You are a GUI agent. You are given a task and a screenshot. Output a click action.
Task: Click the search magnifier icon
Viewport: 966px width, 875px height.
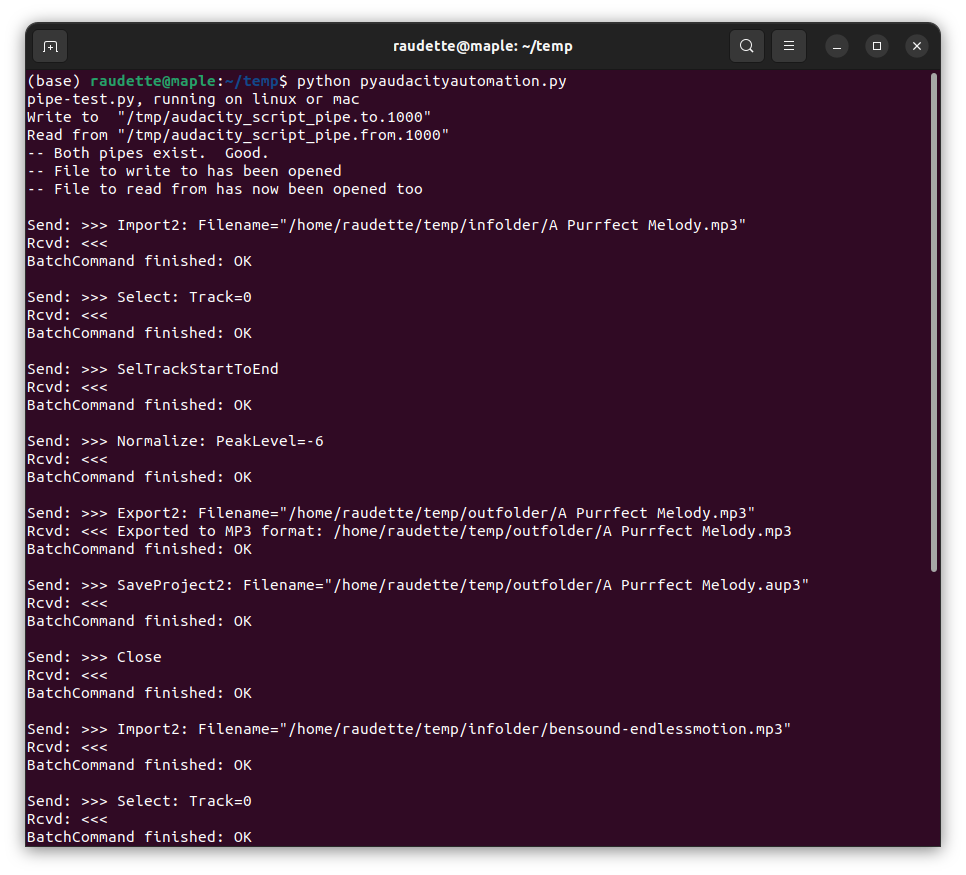tap(747, 46)
